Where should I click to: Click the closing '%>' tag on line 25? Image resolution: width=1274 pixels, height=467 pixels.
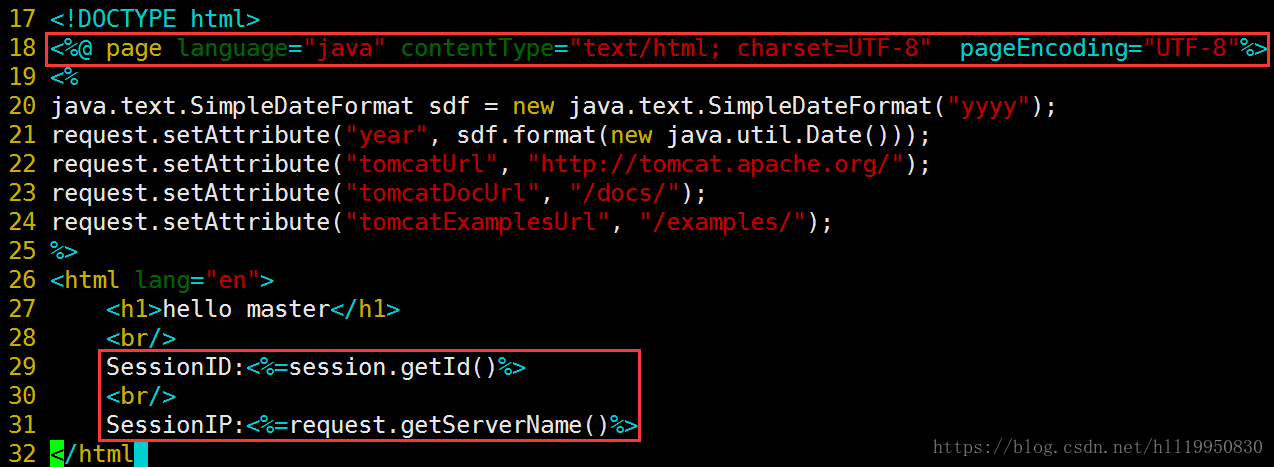click(x=64, y=251)
